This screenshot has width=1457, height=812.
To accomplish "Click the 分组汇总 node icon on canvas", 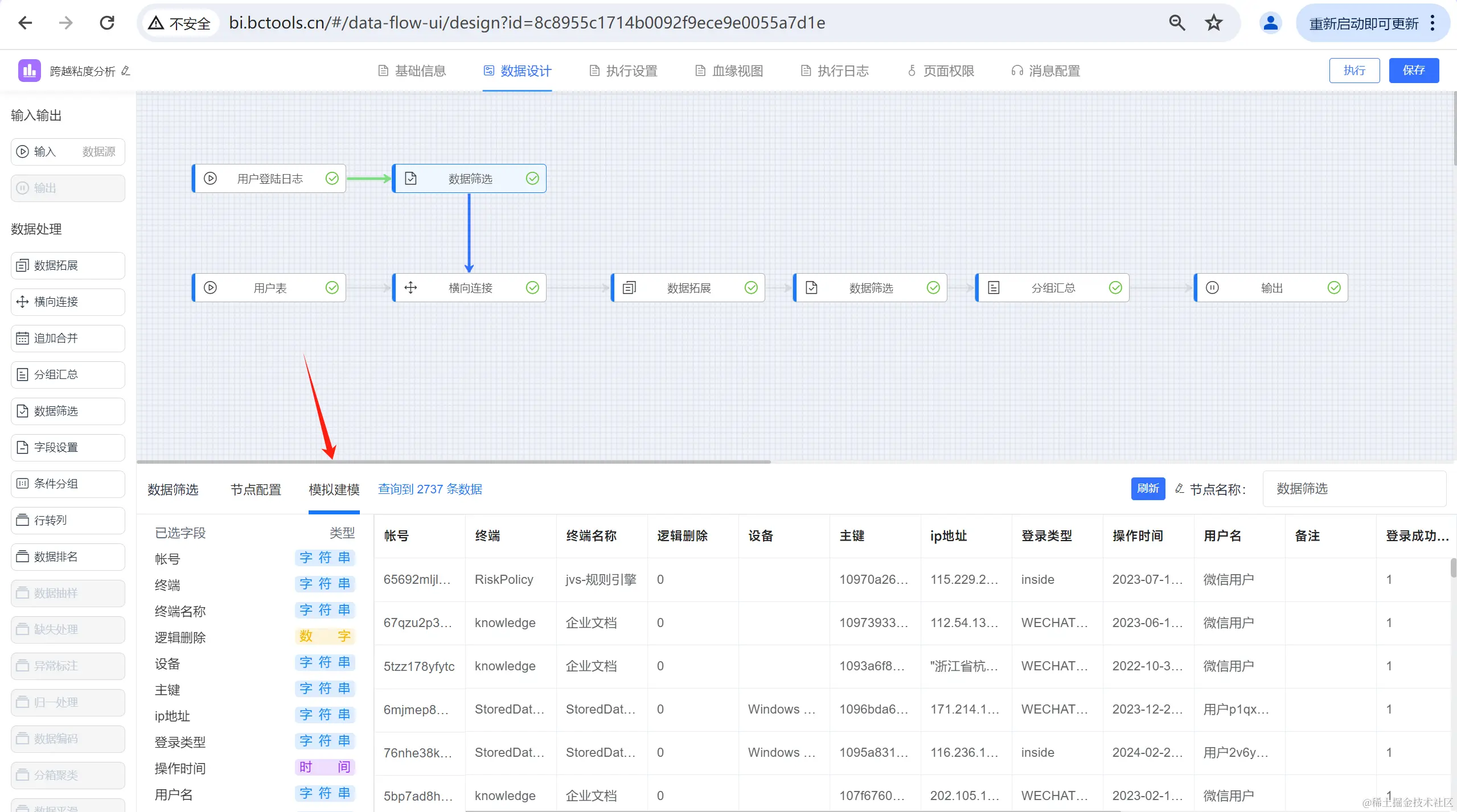I will [x=994, y=287].
